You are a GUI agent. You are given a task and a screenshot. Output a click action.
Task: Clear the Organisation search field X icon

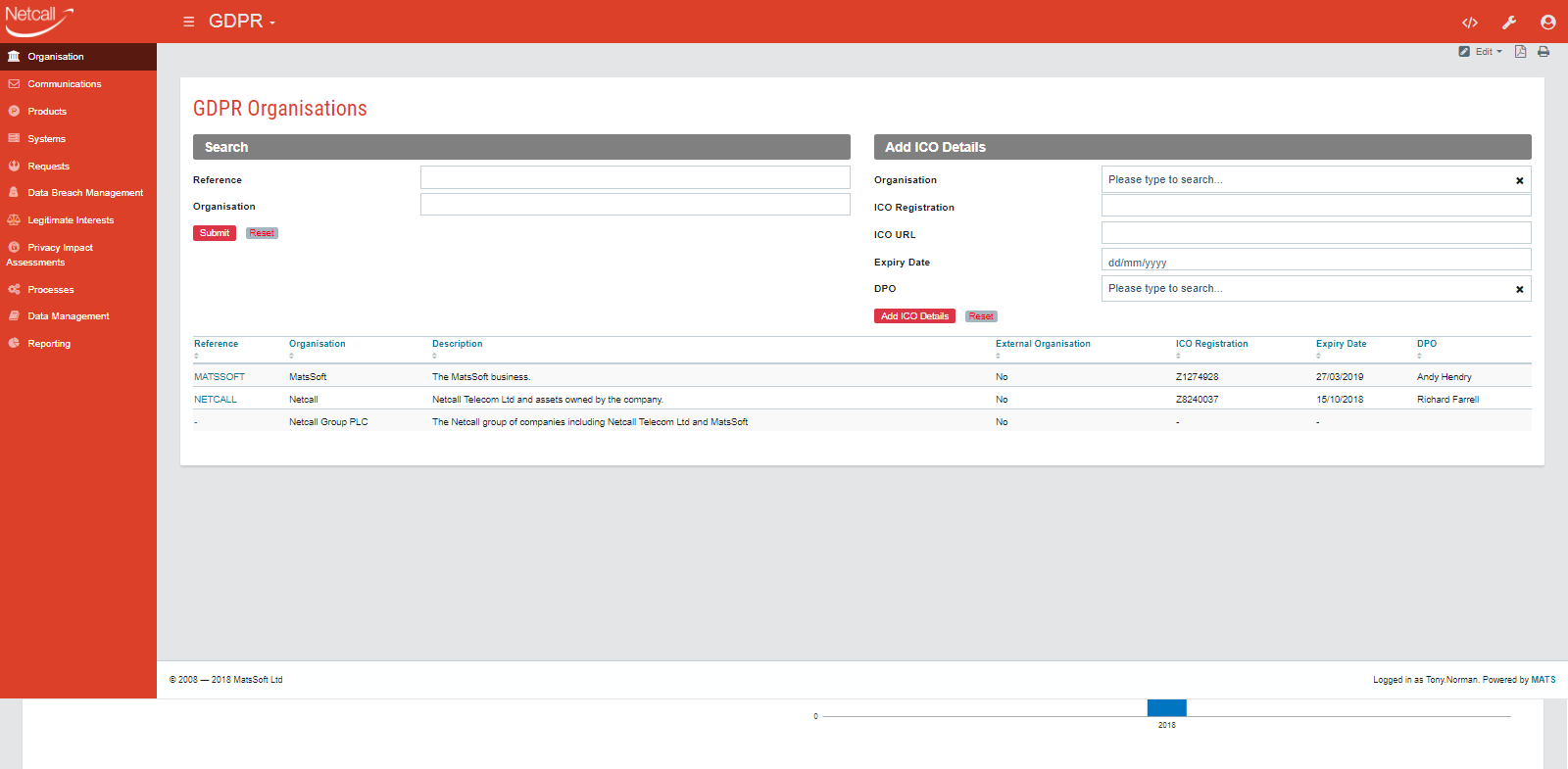pos(1519,180)
